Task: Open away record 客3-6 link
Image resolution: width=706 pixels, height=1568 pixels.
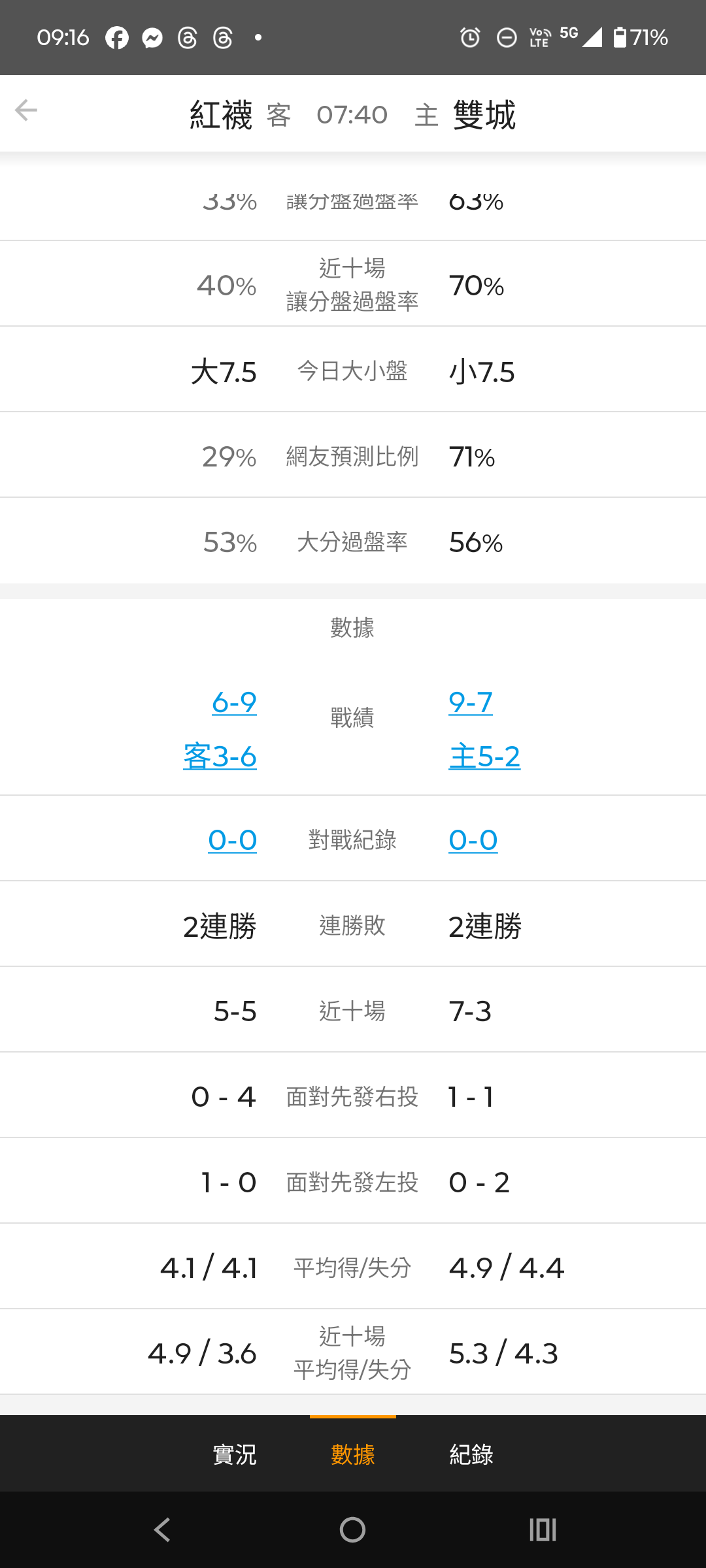Action: click(220, 757)
